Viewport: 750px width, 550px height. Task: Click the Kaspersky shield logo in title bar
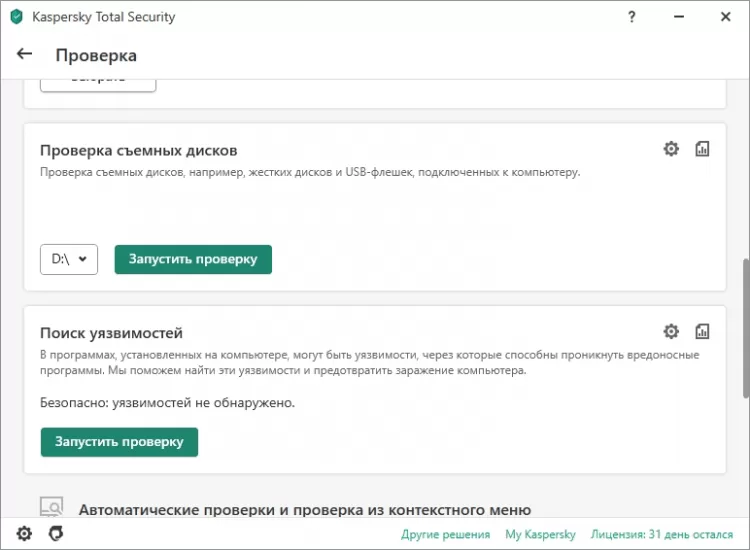[16, 17]
